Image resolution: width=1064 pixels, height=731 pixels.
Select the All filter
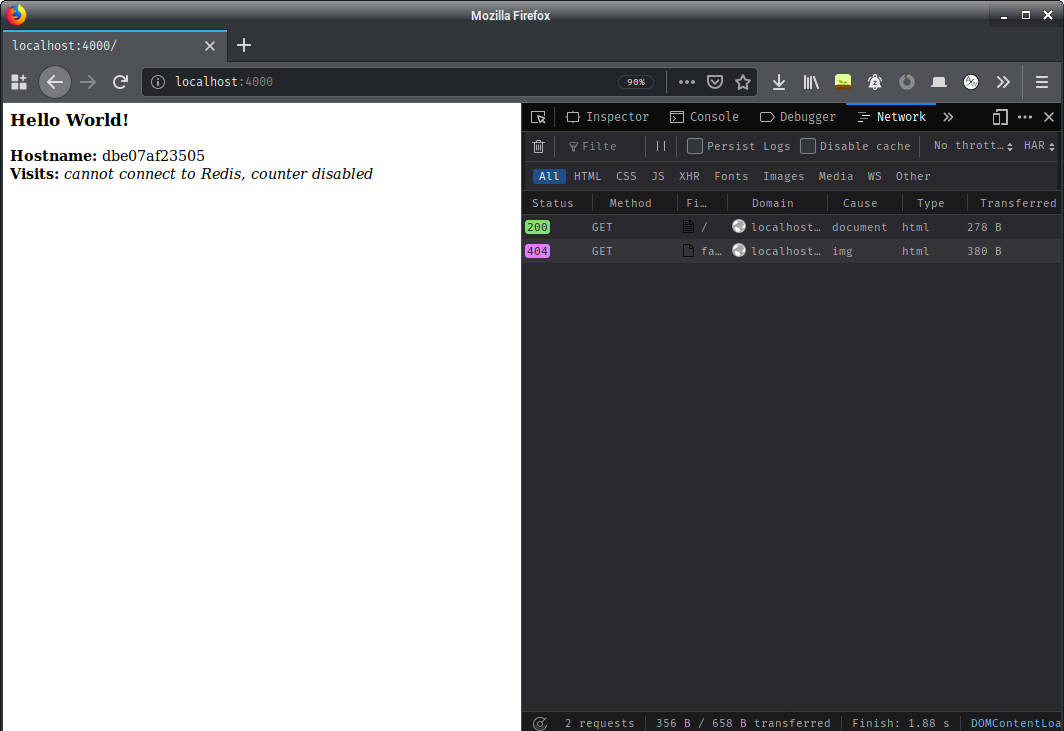coord(548,176)
